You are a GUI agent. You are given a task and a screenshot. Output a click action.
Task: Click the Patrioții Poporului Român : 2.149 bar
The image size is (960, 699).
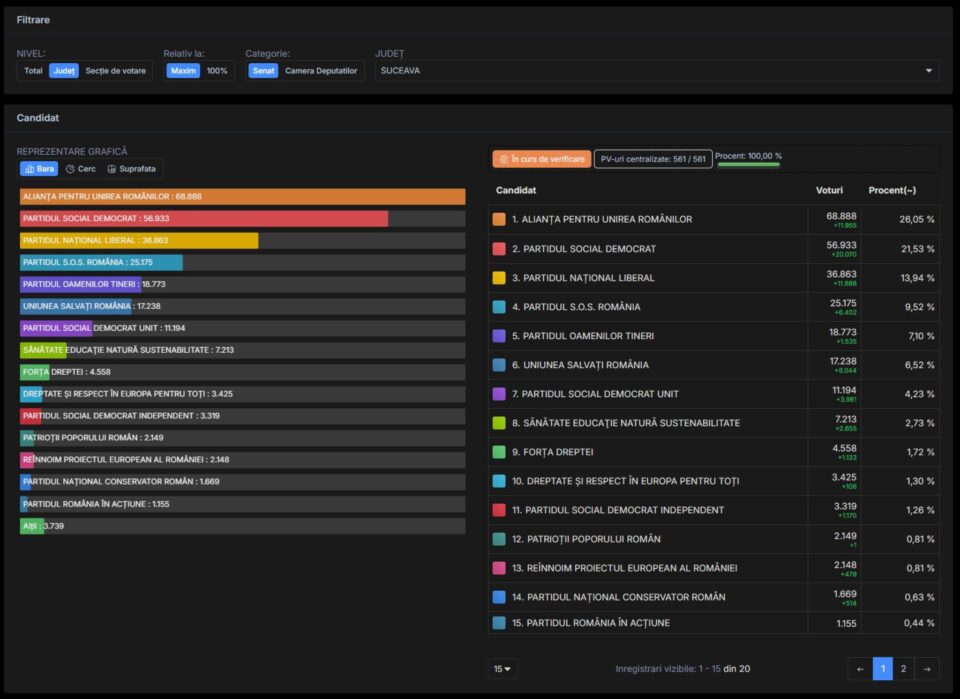click(x=27, y=438)
